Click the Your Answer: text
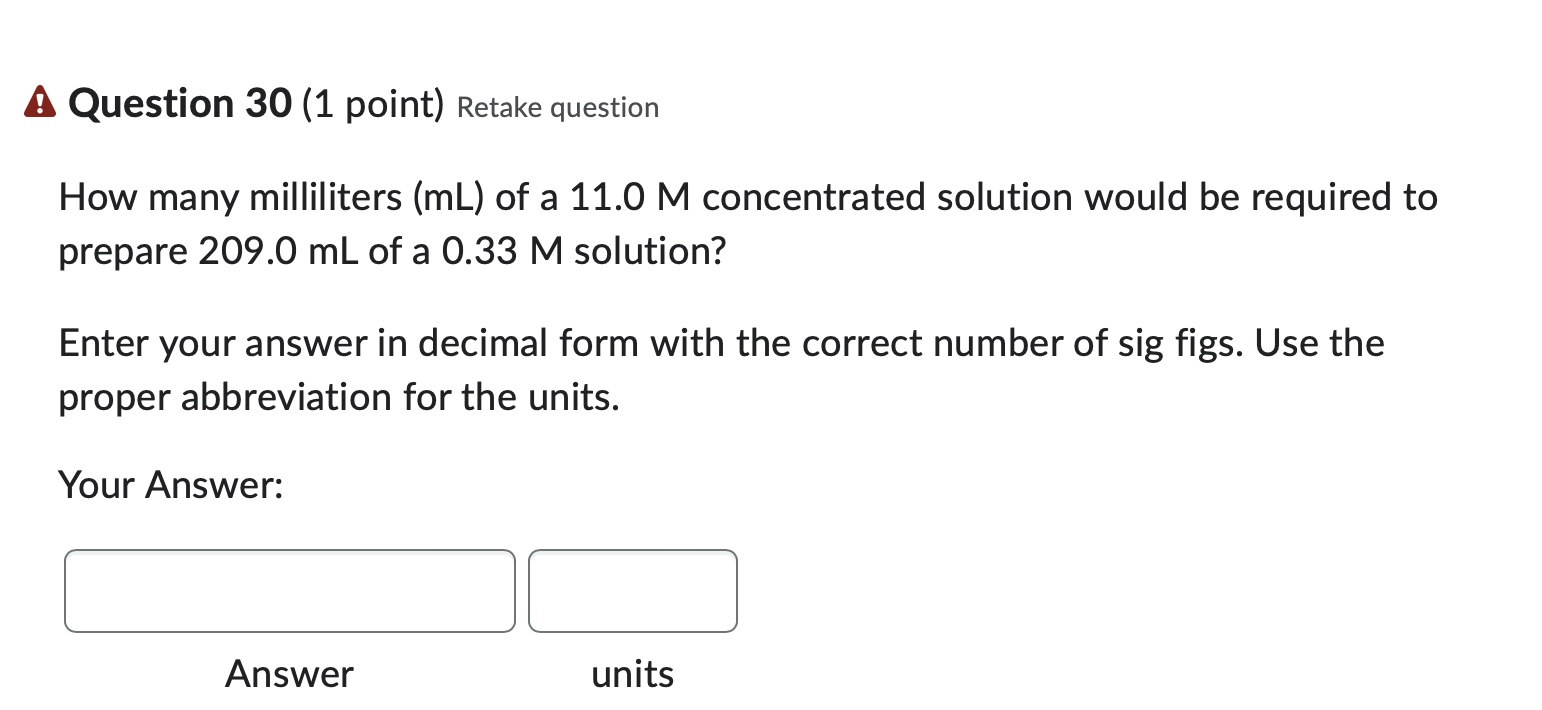 [170, 485]
